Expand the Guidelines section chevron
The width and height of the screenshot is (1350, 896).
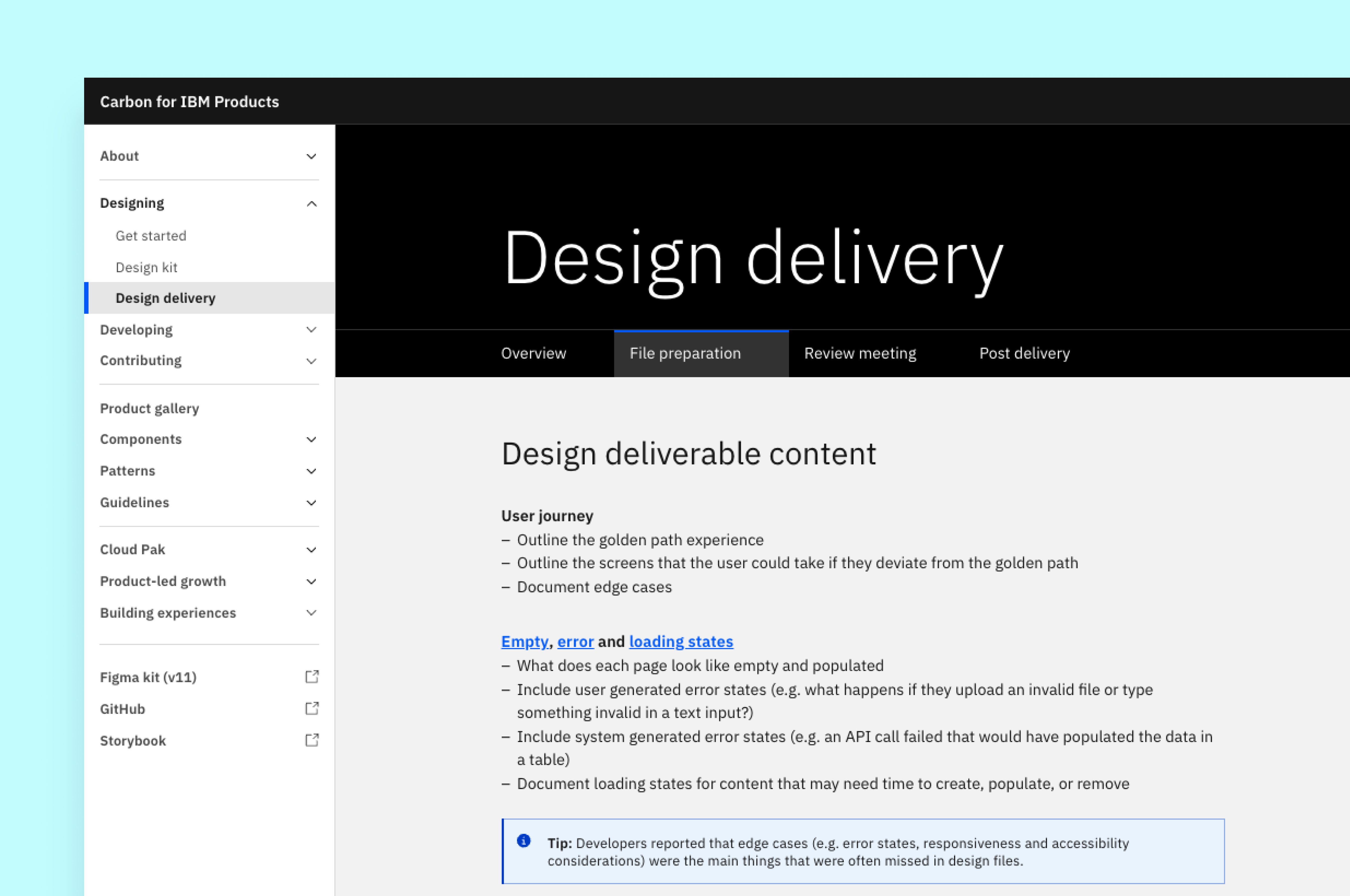(x=311, y=503)
